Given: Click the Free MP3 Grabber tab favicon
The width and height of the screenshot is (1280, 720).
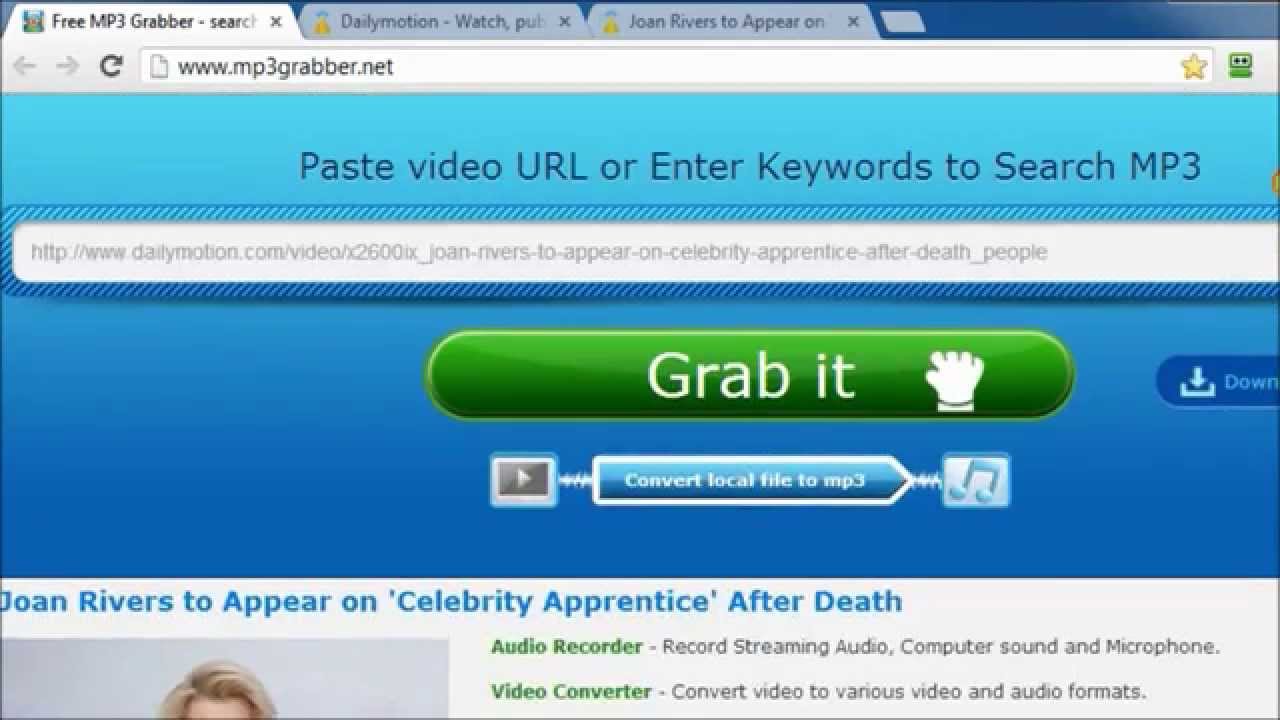Looking at the screenshot, I should [x=33, y=21].
